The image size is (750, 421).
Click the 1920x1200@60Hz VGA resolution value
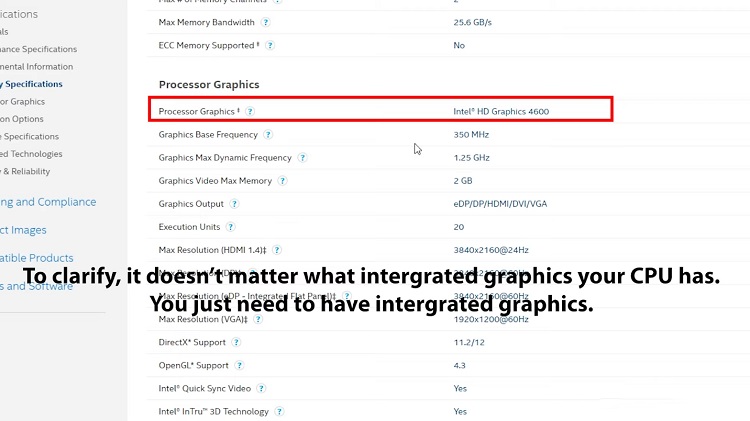tap(491, 319)
